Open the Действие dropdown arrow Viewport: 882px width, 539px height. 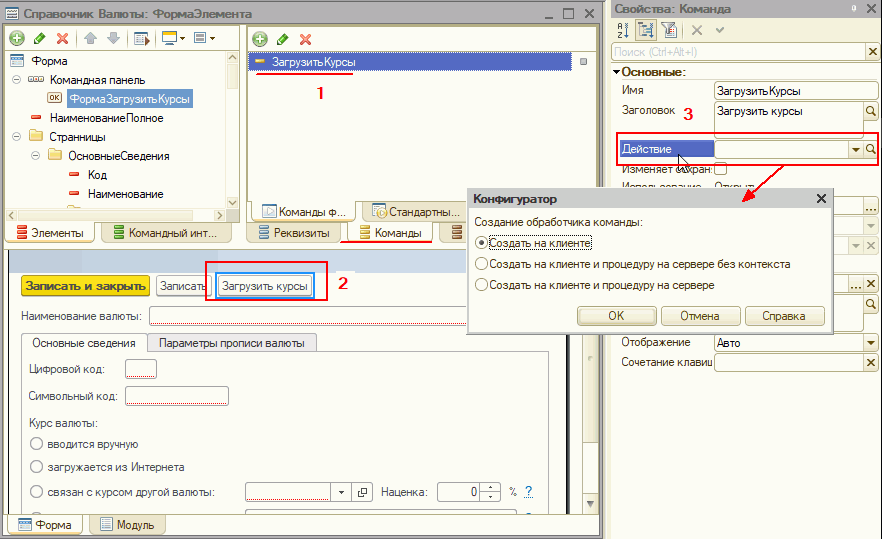856,149
